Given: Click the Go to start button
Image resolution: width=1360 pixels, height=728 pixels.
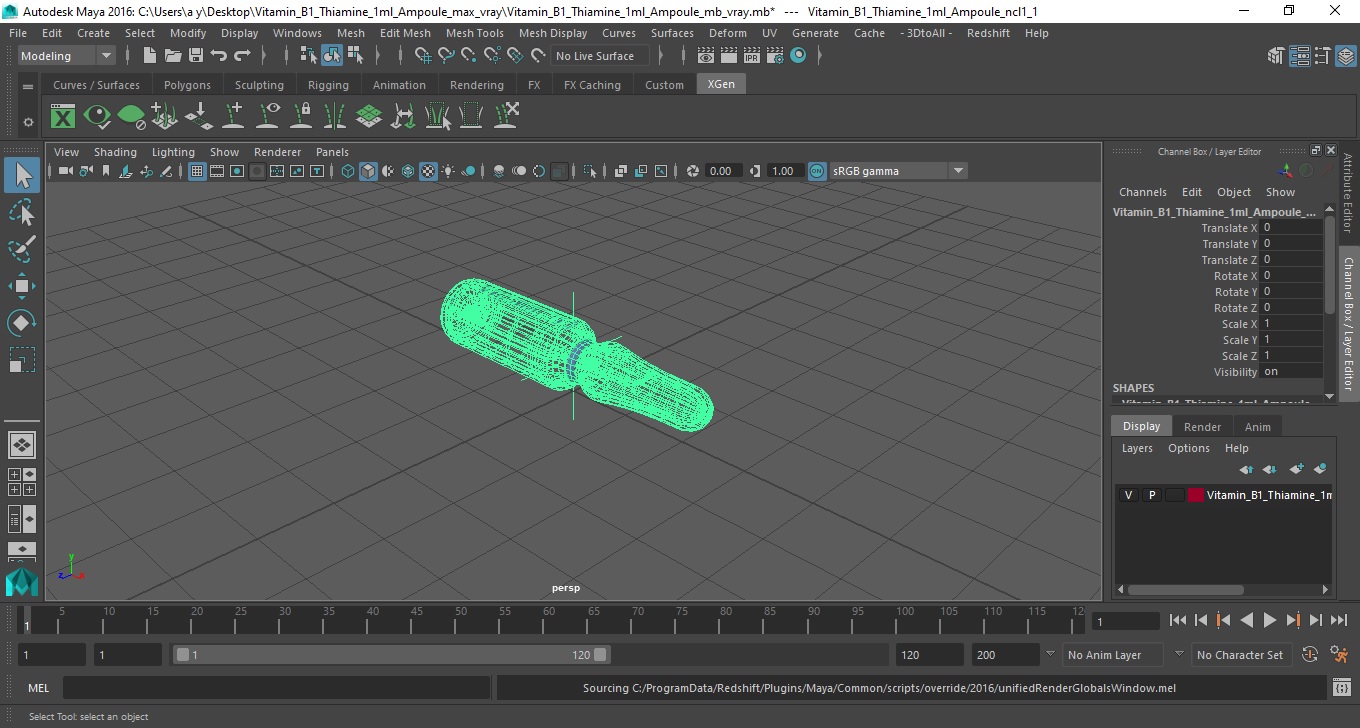Looking at the screenshot, I should click(x=1178, y=621).
